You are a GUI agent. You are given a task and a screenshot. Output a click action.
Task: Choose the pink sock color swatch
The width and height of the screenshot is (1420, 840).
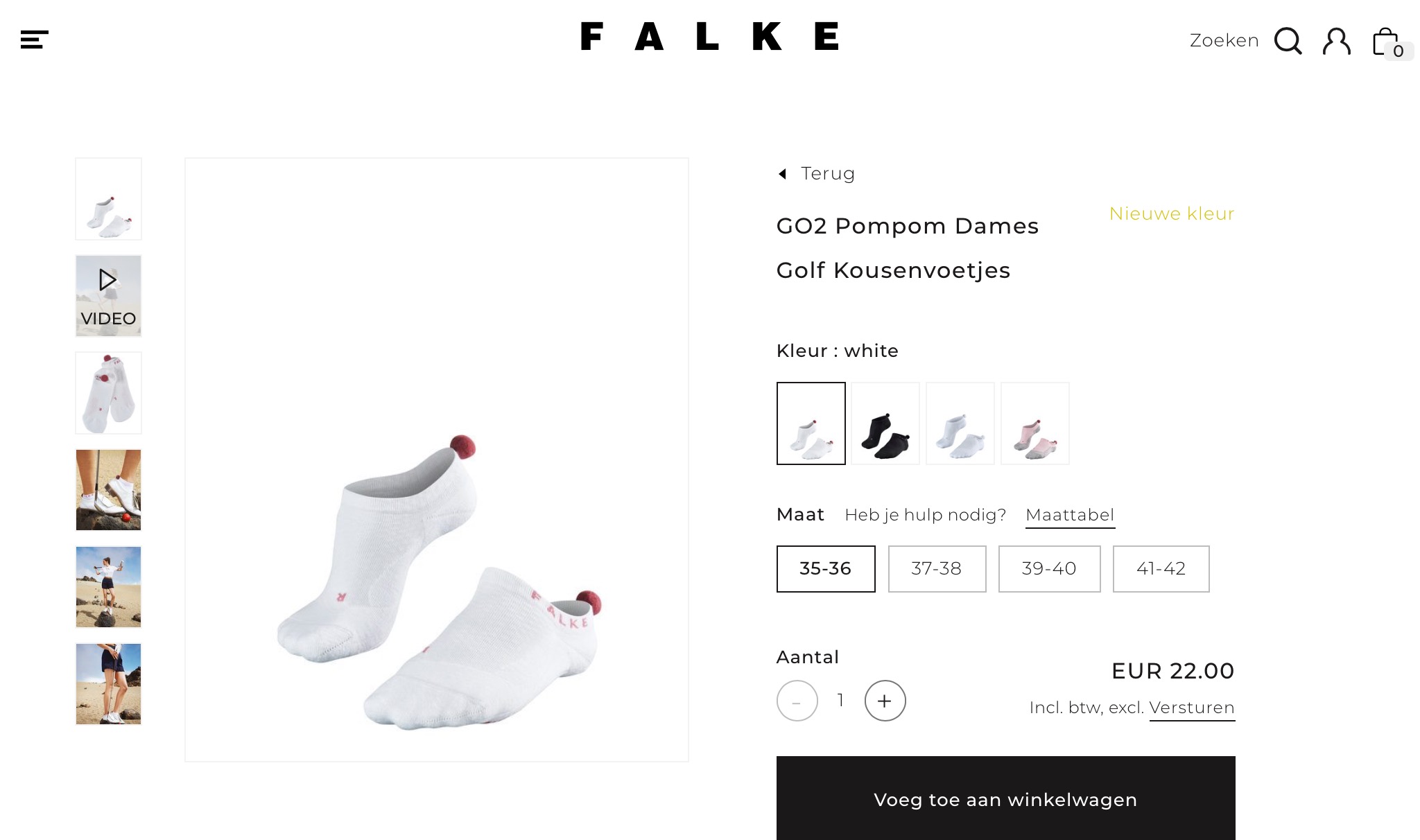pos(1034,423)
